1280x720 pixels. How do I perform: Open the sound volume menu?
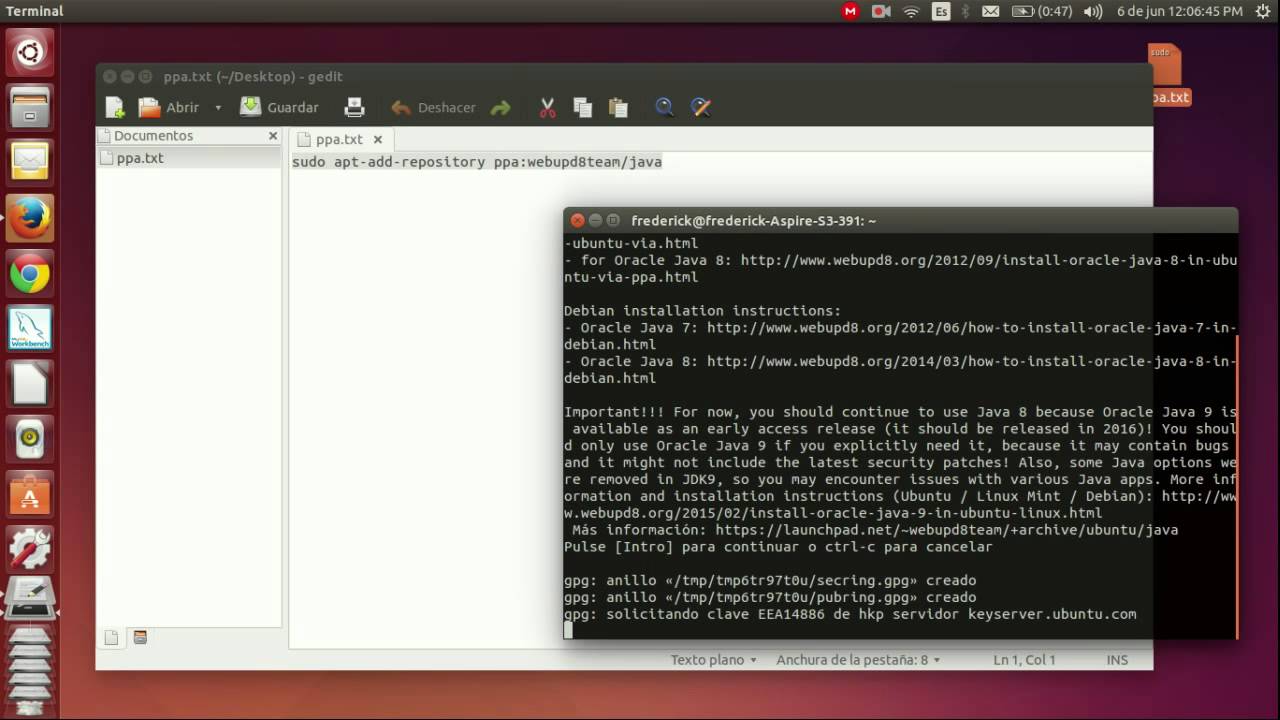click(1093, 11)
